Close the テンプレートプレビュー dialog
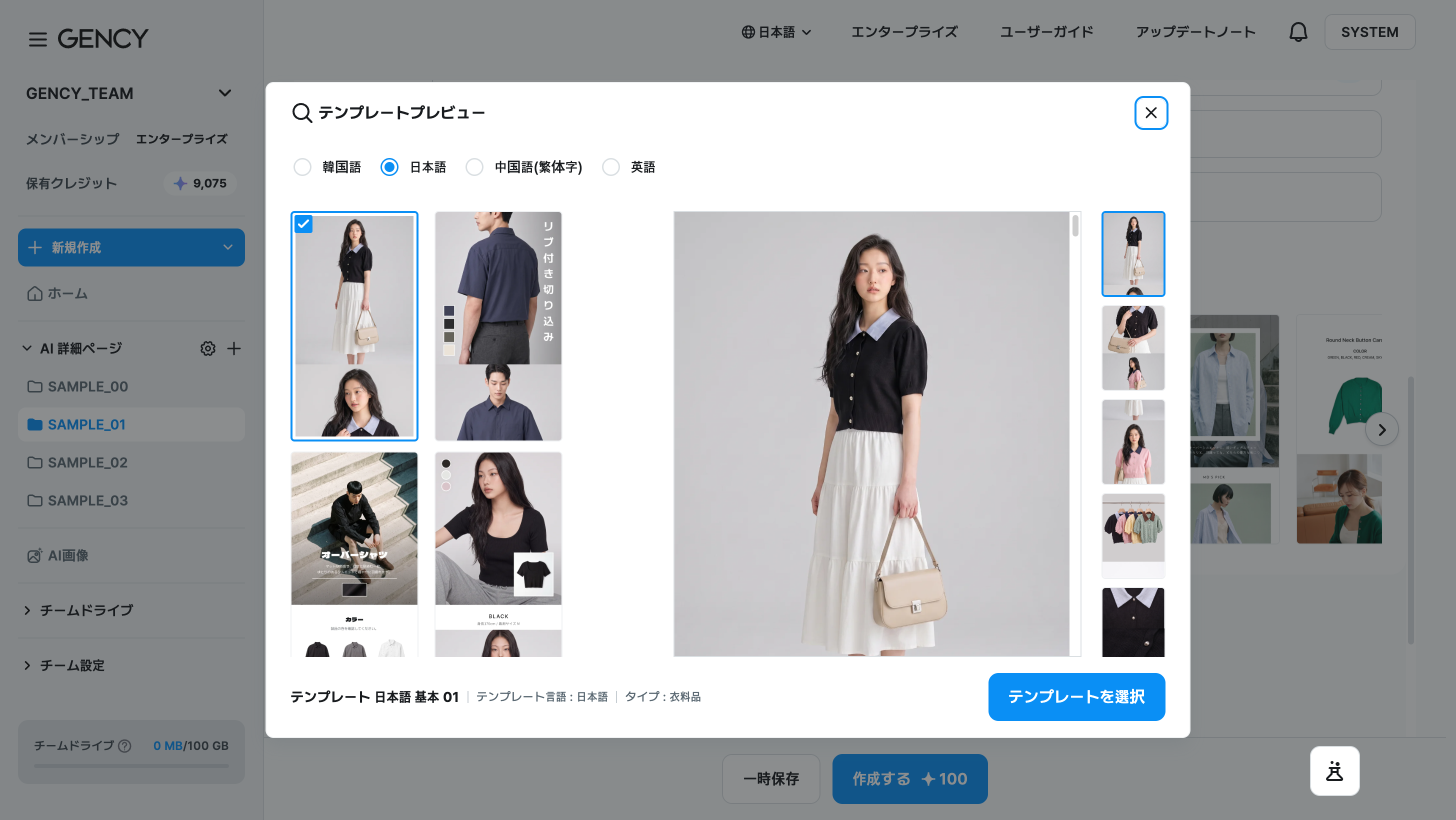The height and width of the screenshot is (820, 1456). (x=1151, y=113)
